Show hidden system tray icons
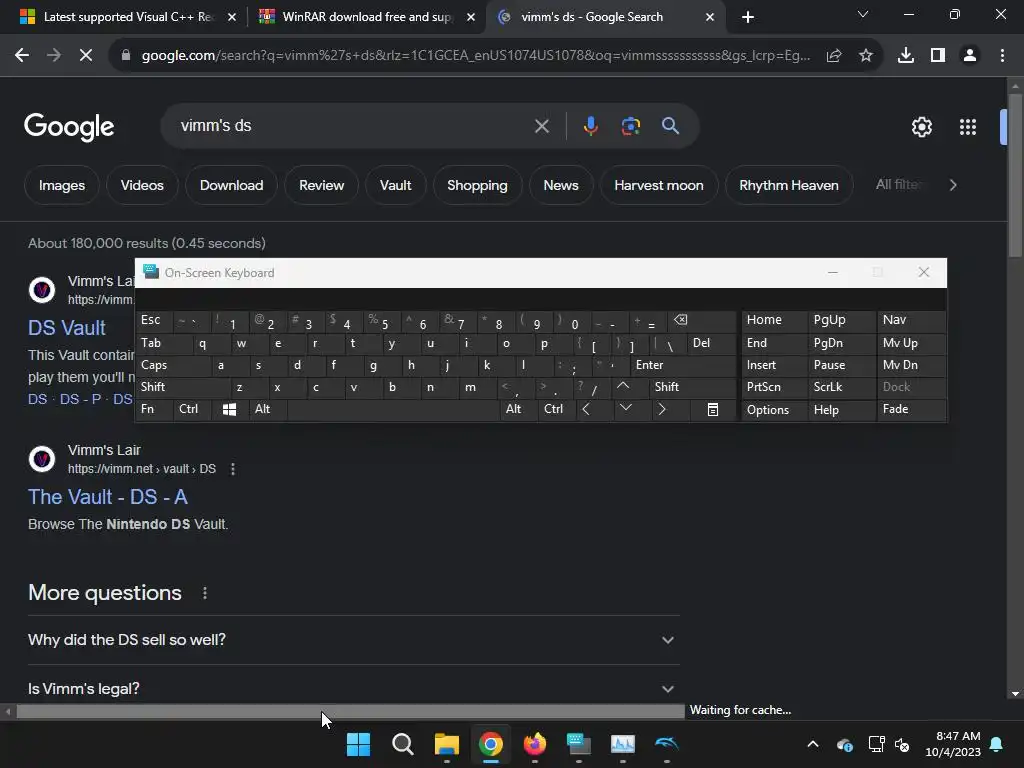Image resolution: width=1024 pixels, height=768 pixels. point(812,744)
